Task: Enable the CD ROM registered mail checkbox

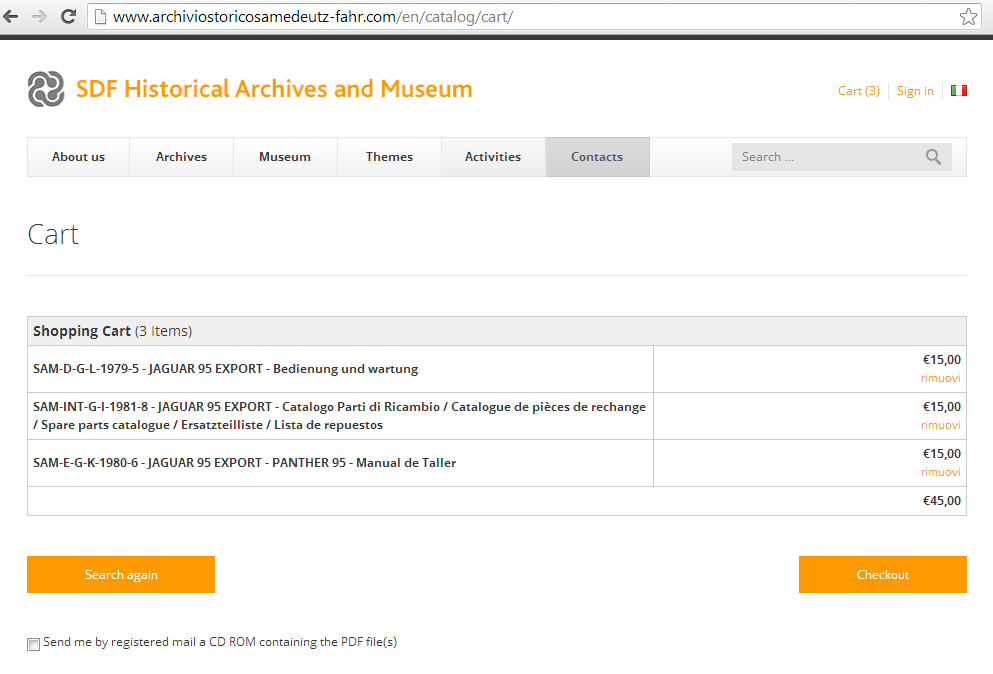Action: click(34, 644)
